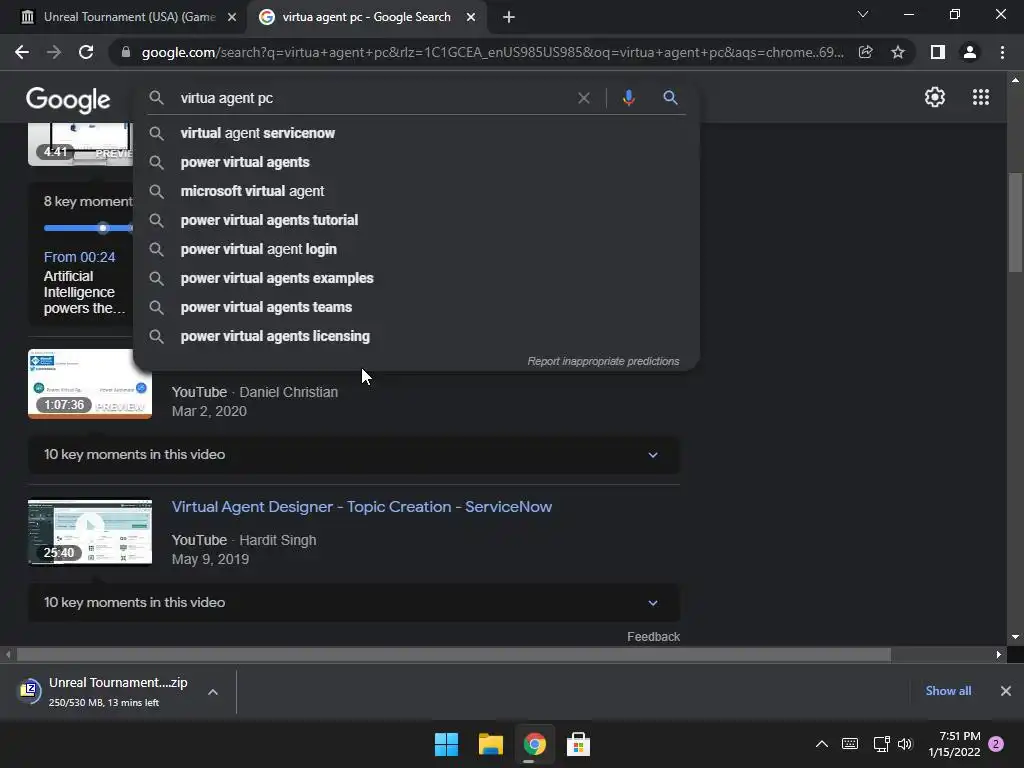Open download options chevron for zip
The width and height of the screenshot is (1024, 768).
click(x=213, y=692)
